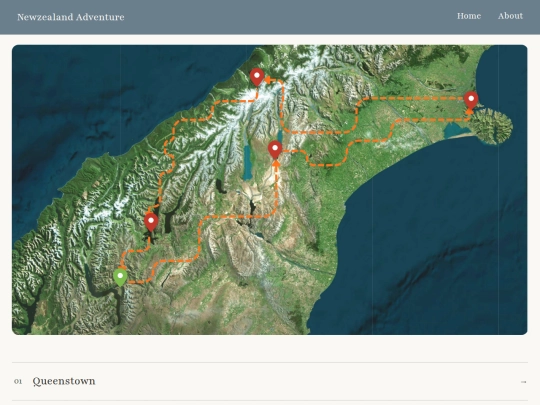Open the Home navigation item
Screen dimensions: 540x405
469,16
